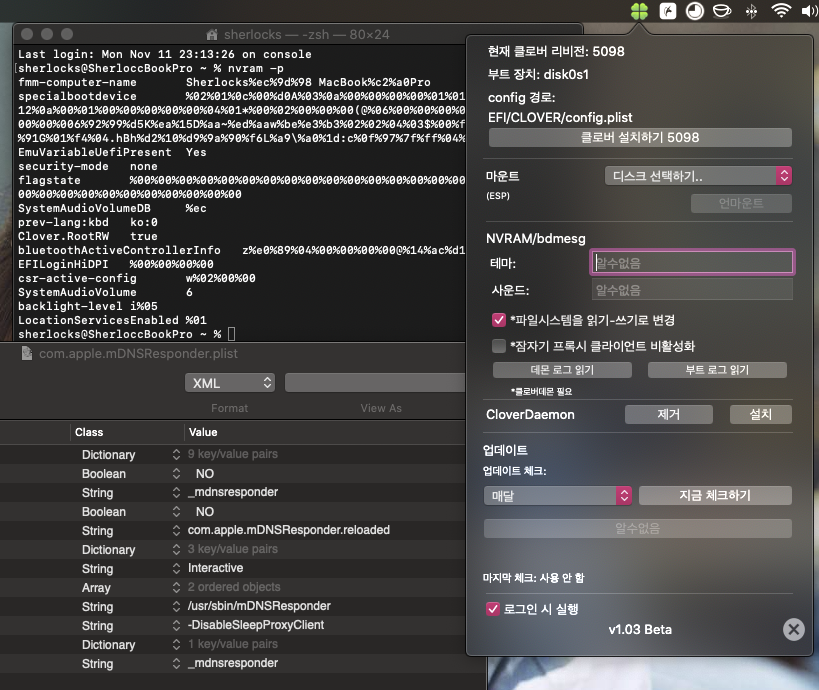Select the -DisableSleepProxyClient value

point(256,625)
